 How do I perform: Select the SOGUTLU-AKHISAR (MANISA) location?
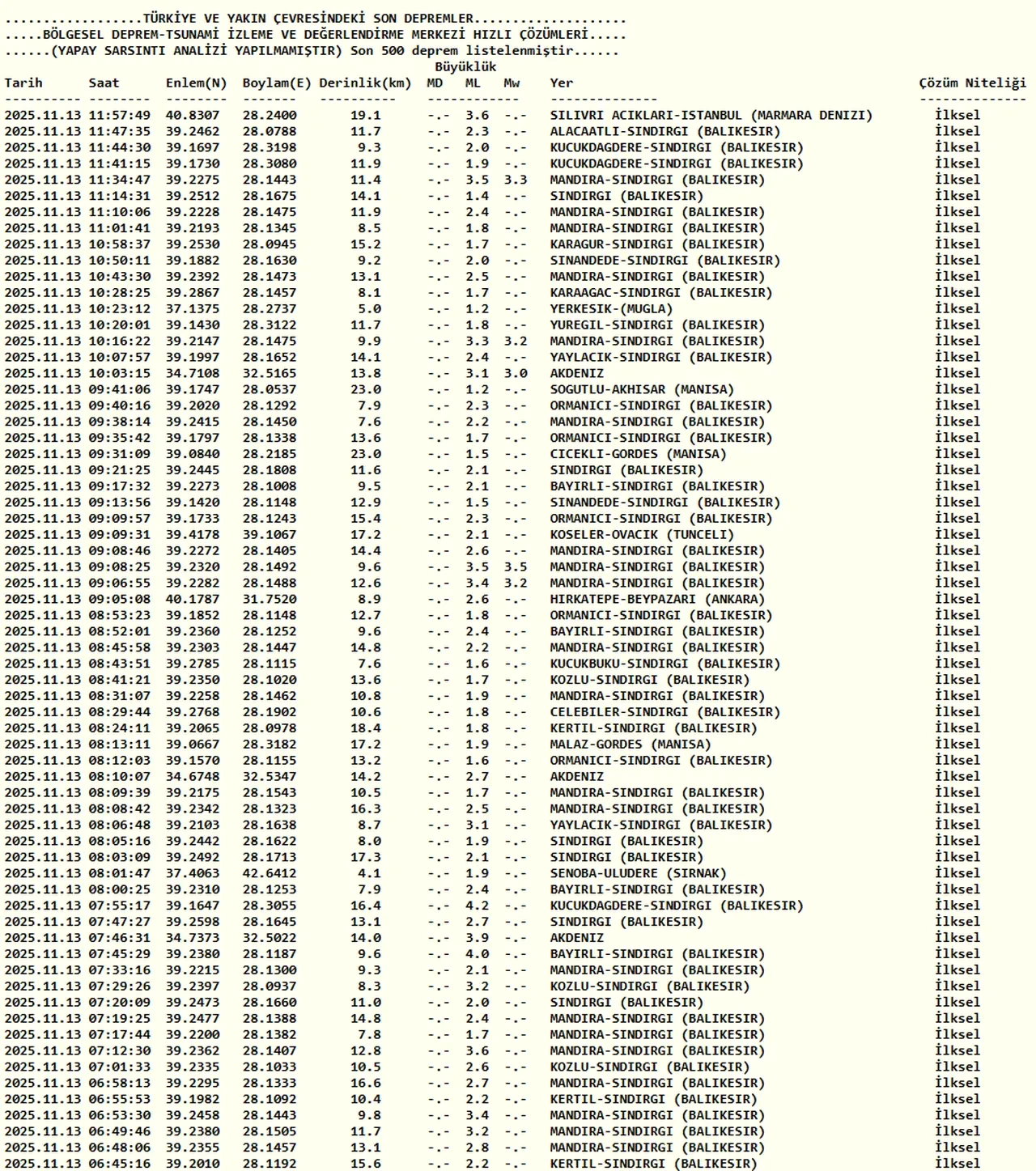[x=642, y=389]
